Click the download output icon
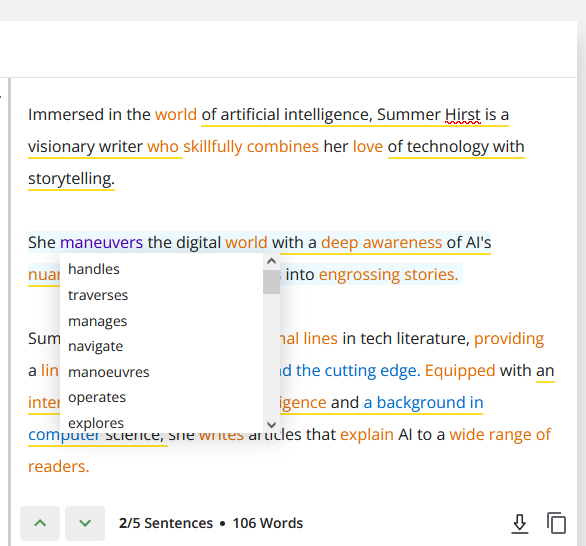The width and height of the screenshot is (586, 546). click(519, 523)
